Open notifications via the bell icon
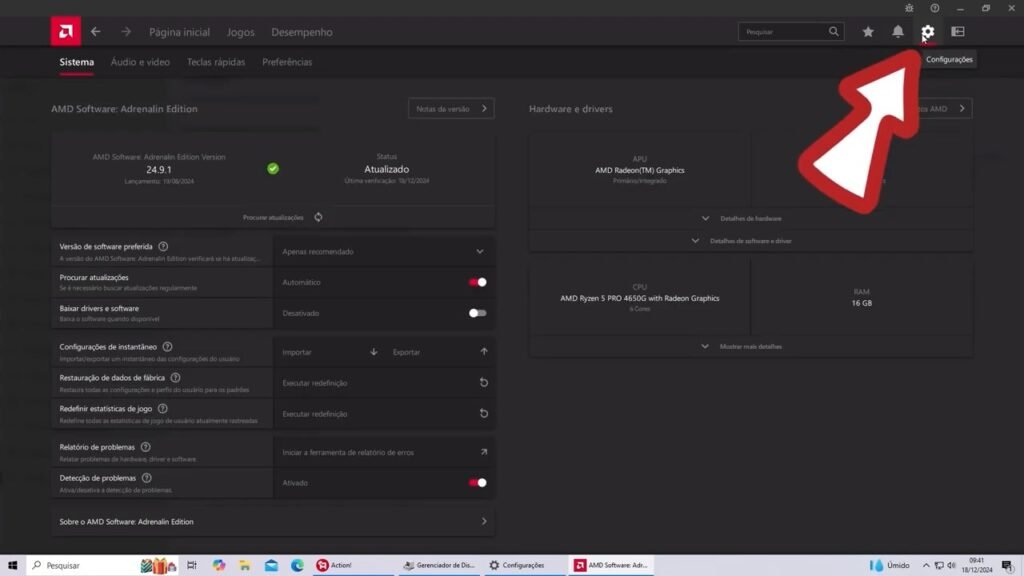This screenshot has width=1024, height=576. 898,31
